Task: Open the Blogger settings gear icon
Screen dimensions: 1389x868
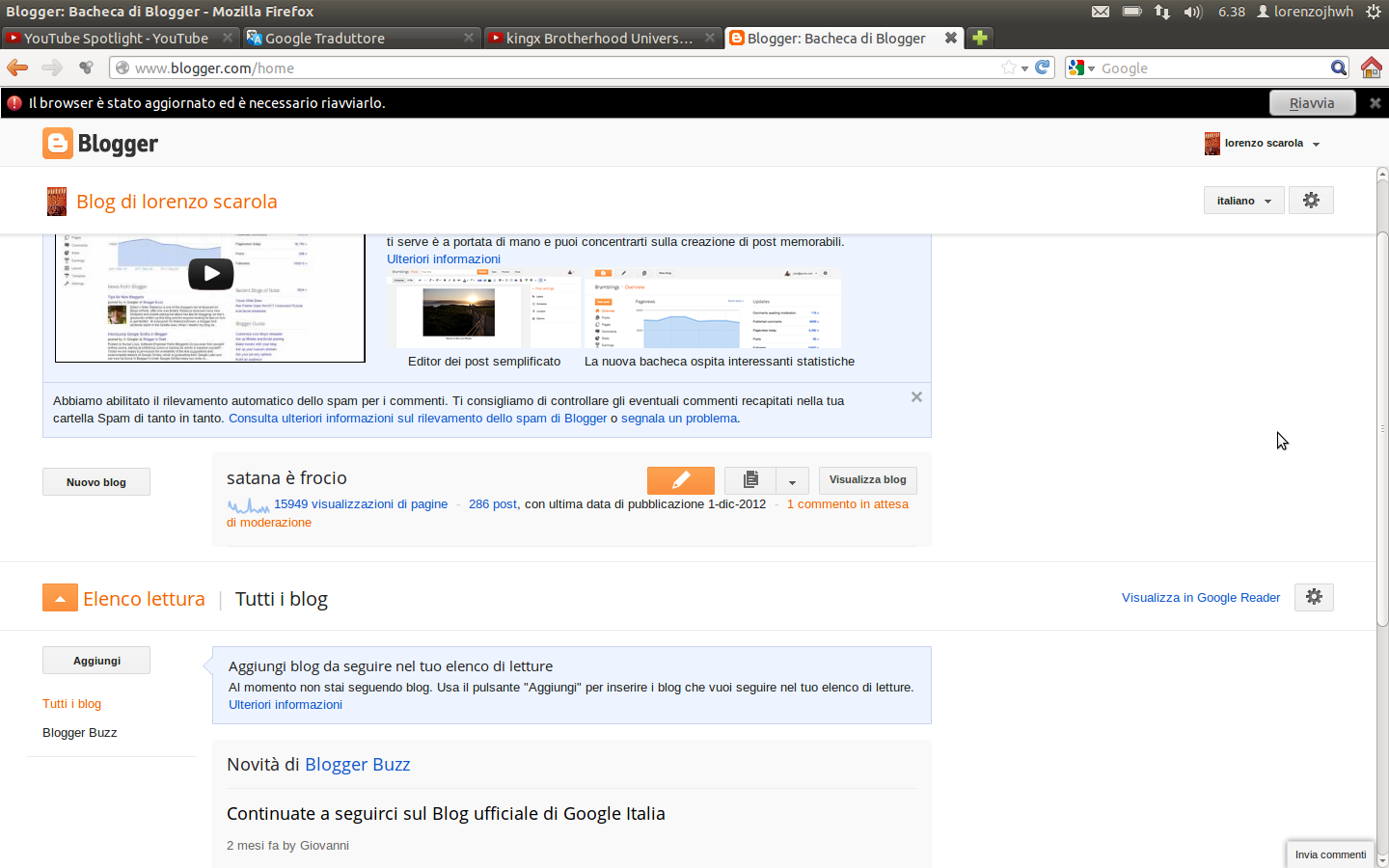Action: click(1311, 201)
